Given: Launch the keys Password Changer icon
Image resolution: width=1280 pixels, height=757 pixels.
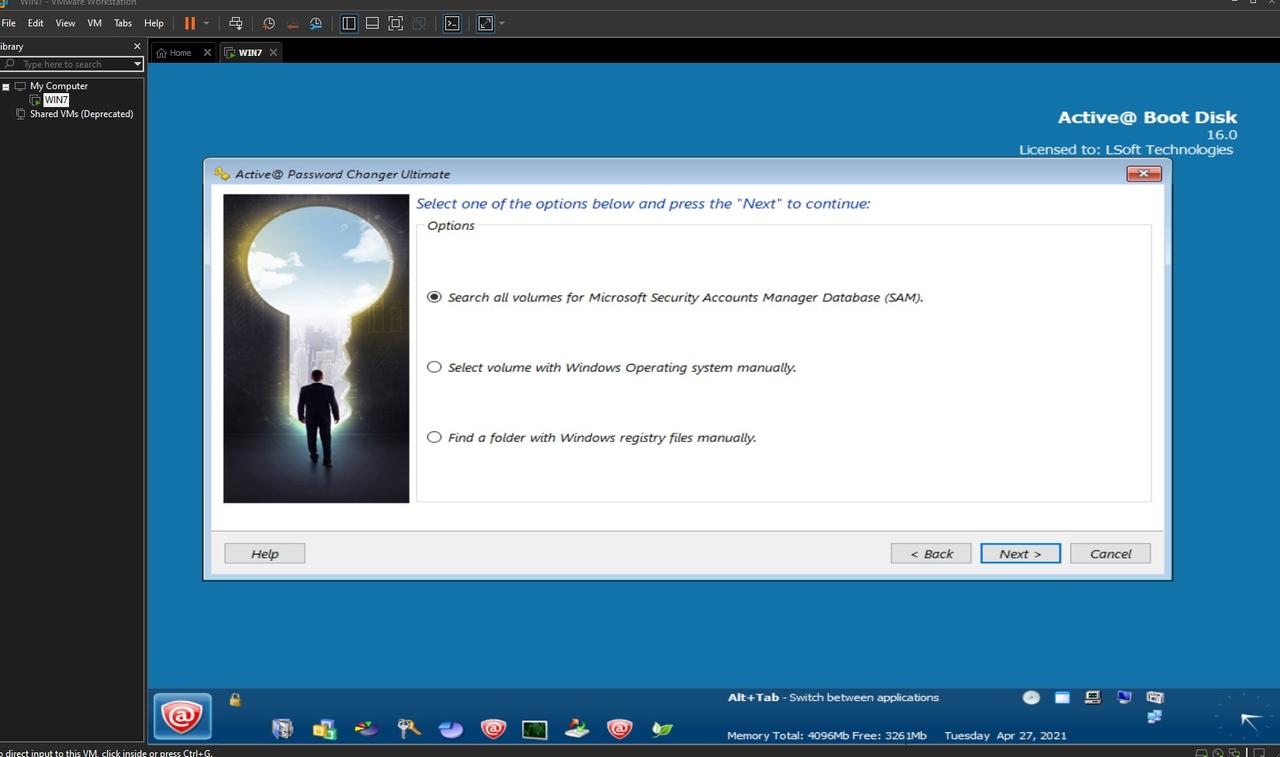Looking at the screenshot, I should click(x=409, y=729).
